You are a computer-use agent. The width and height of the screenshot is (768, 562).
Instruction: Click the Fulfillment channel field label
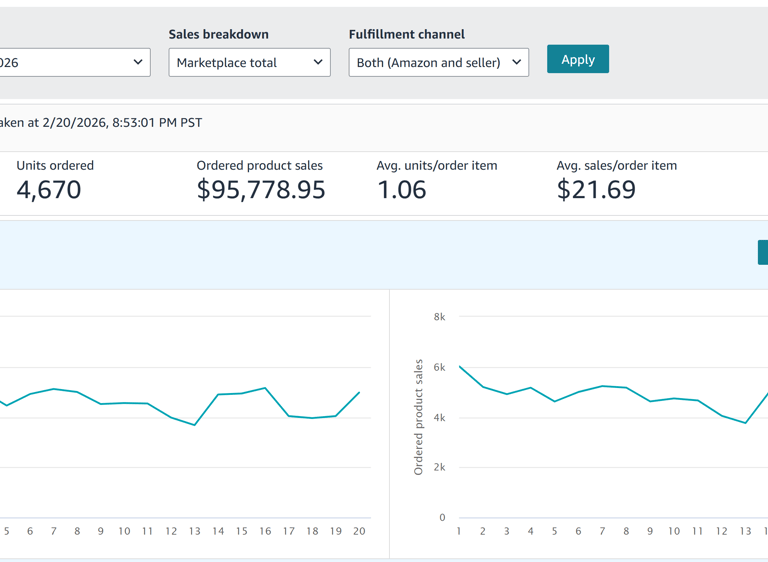point(406,34)
